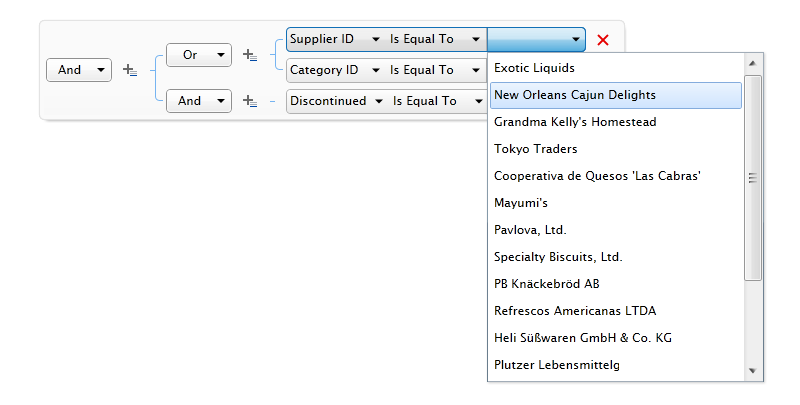Choose Mayumi's from supplier list
The image size is (800, 405).
pyautogui.click(x=616, y=203)
